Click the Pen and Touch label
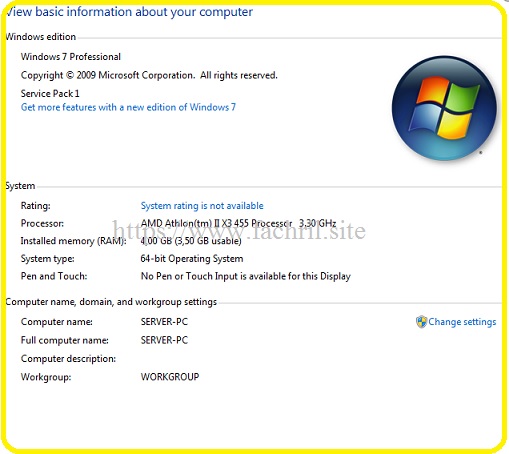 [54, 276]
